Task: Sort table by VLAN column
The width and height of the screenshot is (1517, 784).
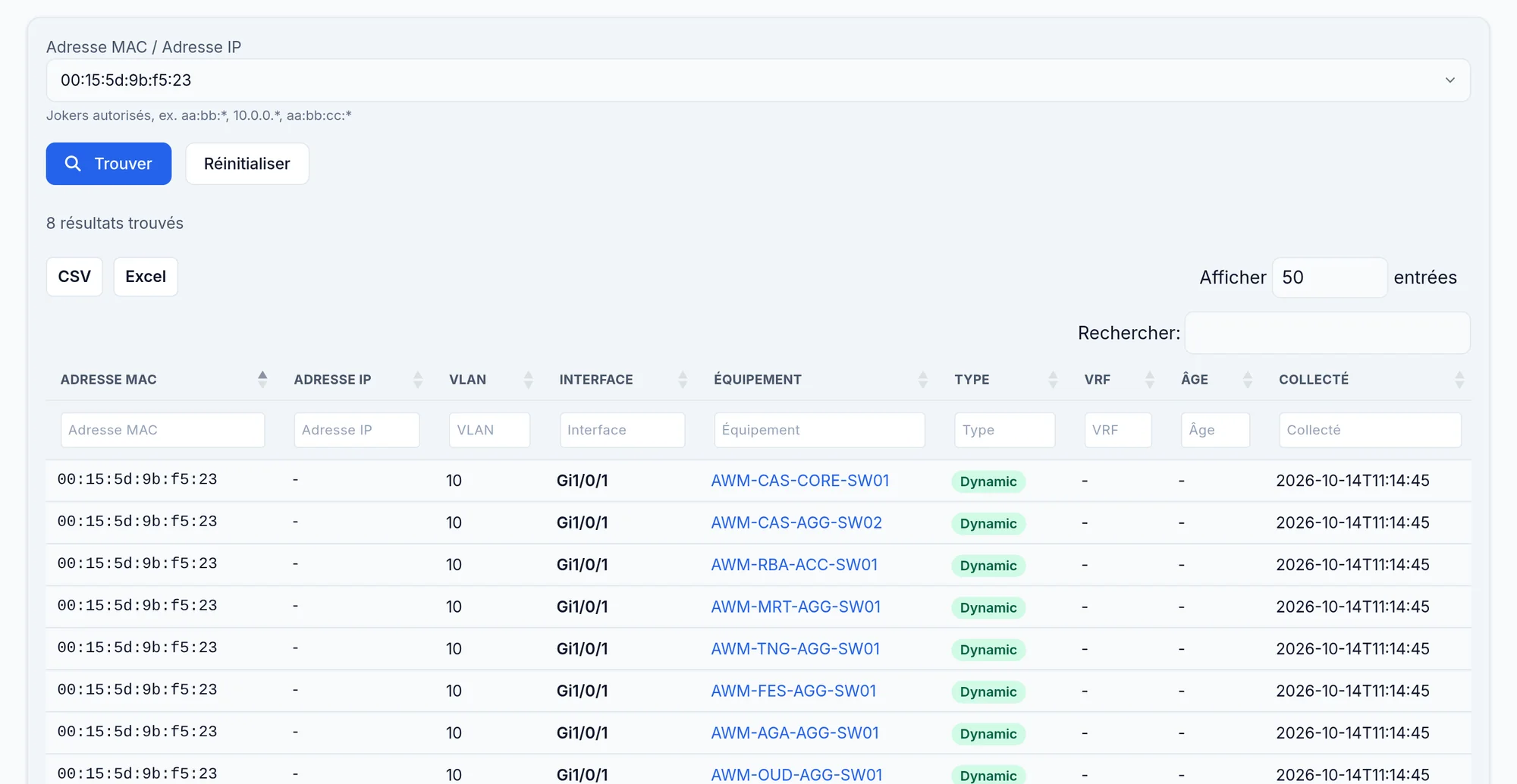Action: click(489, 379)
